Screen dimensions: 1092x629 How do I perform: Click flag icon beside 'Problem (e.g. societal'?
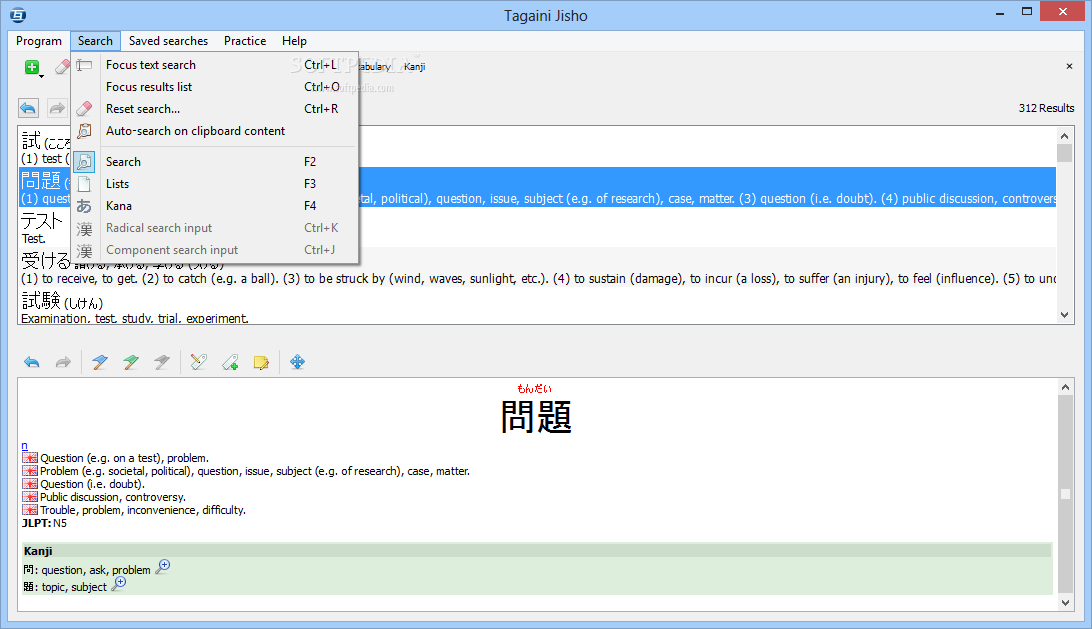30,472
